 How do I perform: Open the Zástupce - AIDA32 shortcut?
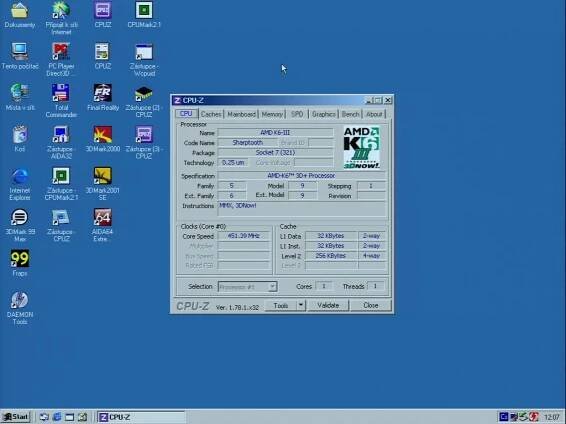61,135
